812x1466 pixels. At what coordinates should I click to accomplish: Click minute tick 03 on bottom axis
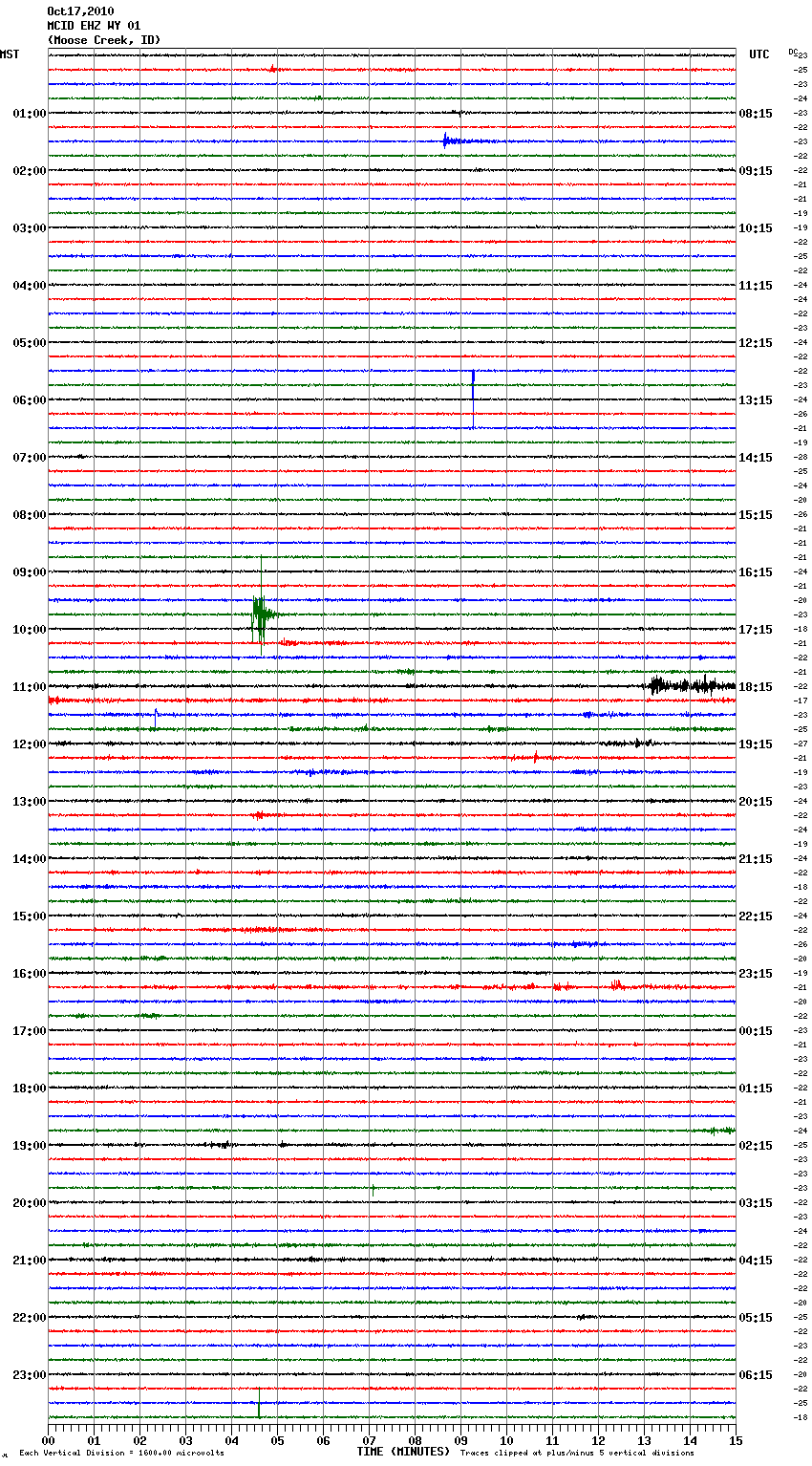pos(185,1440)
